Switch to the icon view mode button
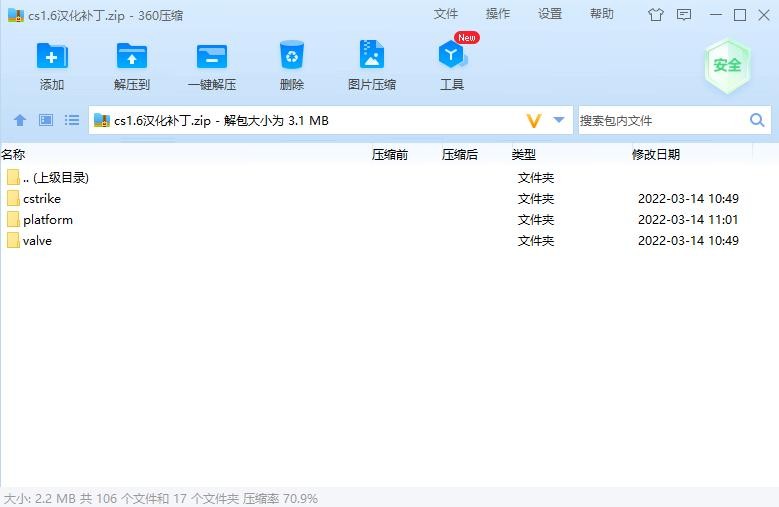This screenshot has height=507, width=779. [x=46, y=120]
